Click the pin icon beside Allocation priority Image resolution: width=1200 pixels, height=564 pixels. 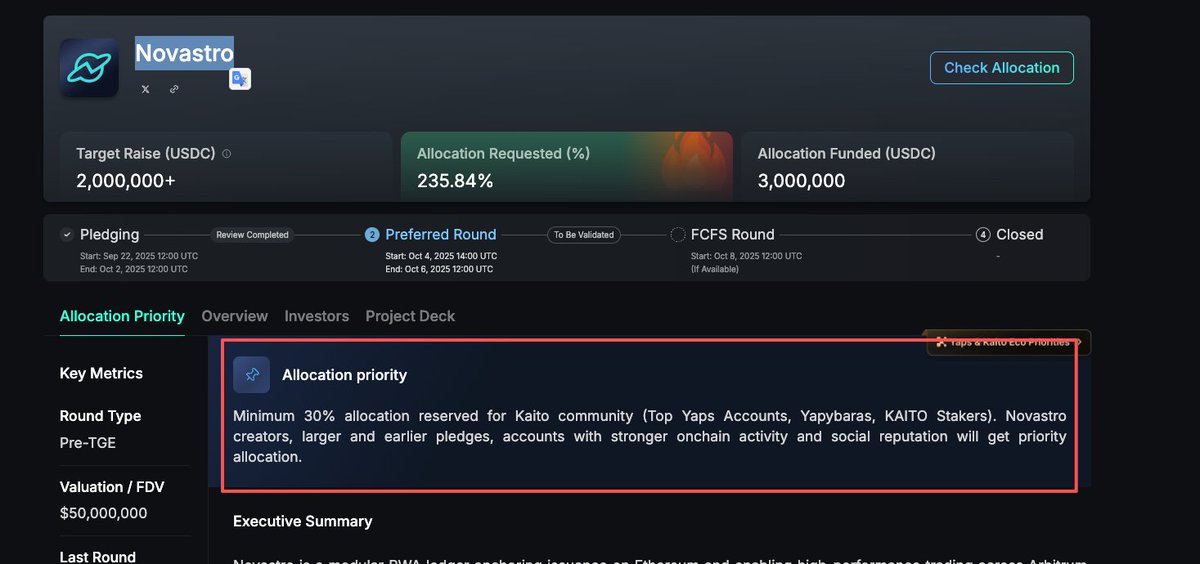(251, 375)
